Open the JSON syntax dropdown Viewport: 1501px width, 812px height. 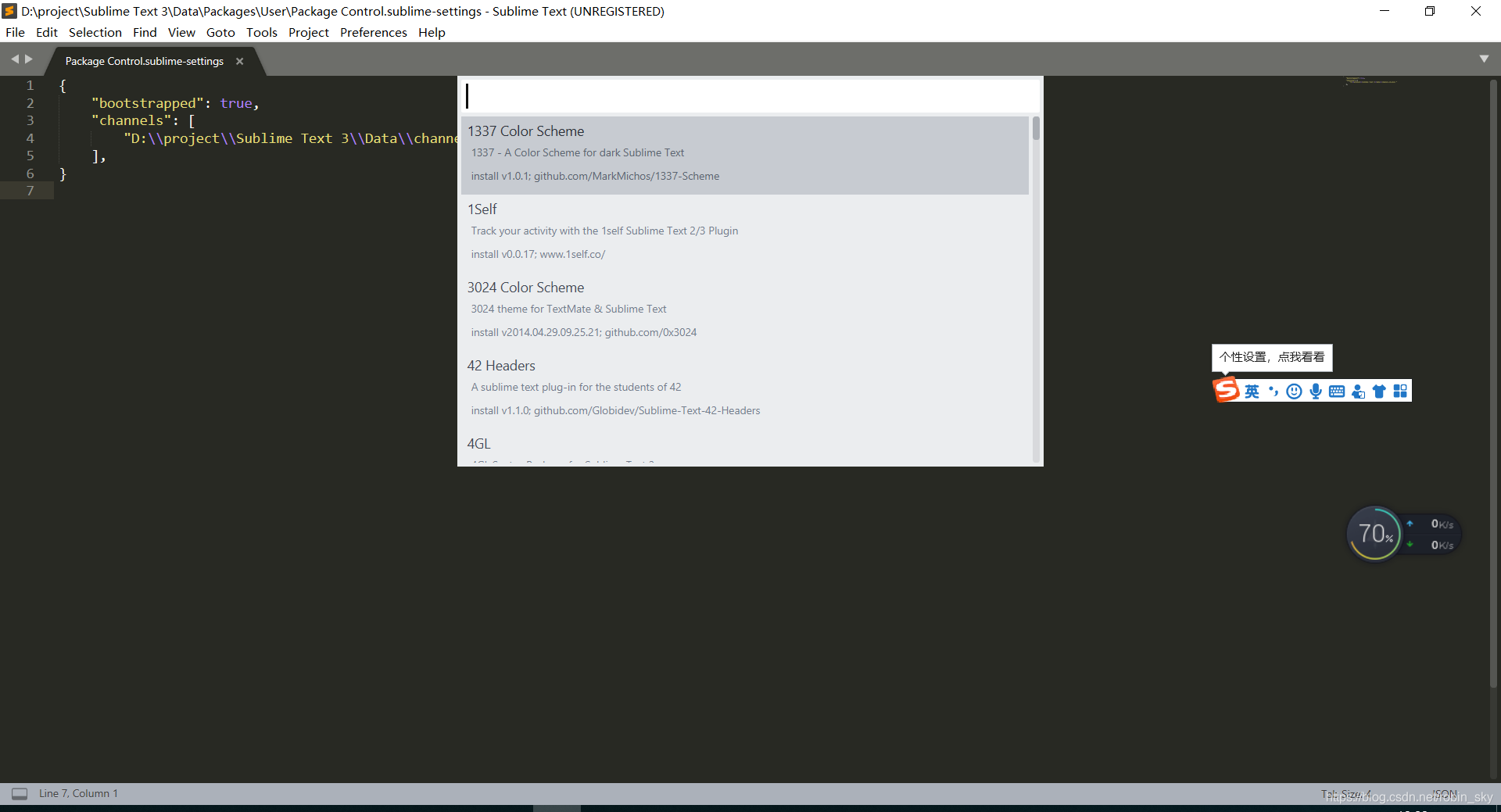[x=1445, y=794]
